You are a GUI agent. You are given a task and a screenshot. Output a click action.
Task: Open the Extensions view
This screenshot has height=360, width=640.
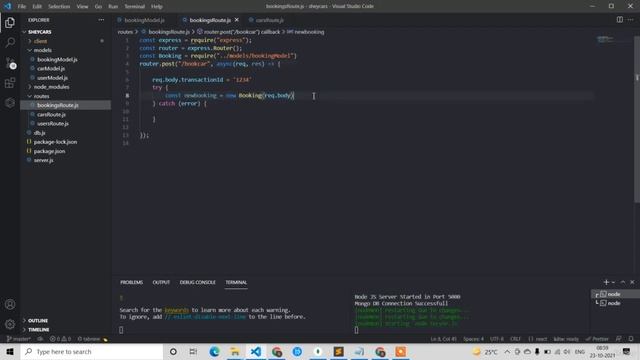tap(10, 83)
